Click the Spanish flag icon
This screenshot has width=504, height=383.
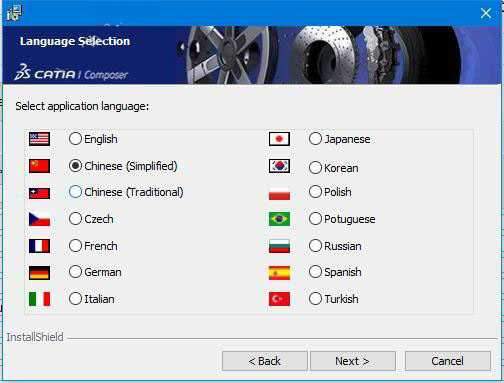(x=279, y=272)
